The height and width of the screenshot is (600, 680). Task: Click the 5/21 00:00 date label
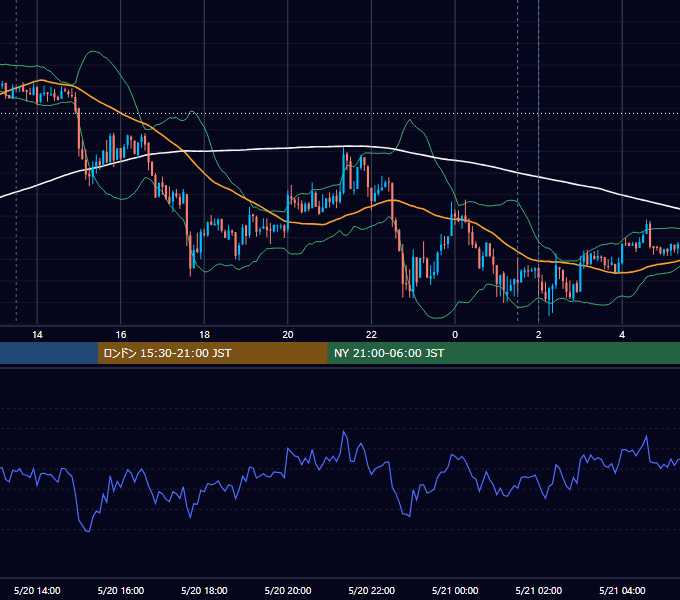point(455,590)
